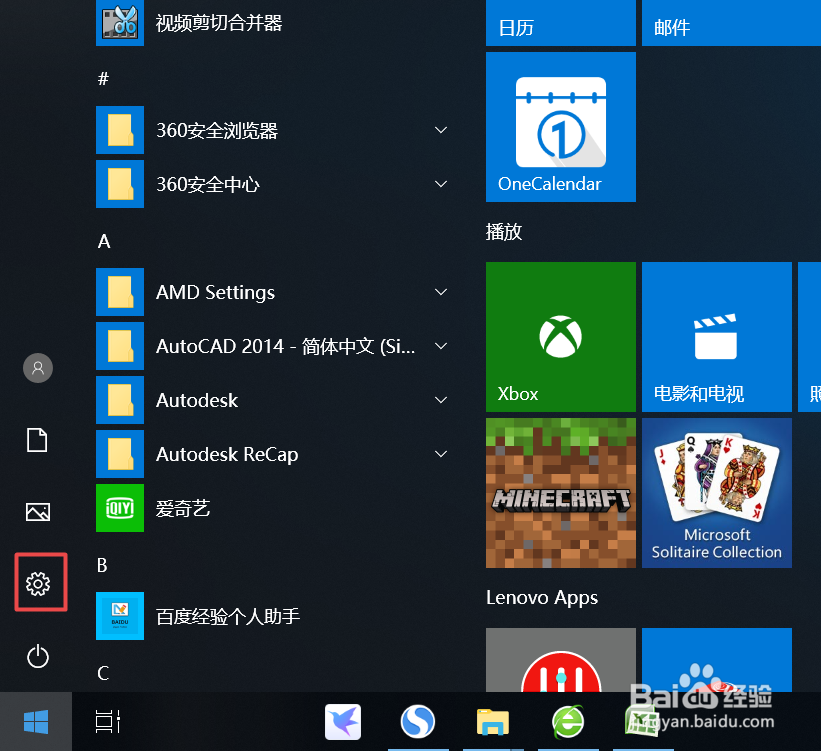This screenshot has width=821, height=751.
Task: Click the AMD Settings folder icon
Action: click(120, 292)
